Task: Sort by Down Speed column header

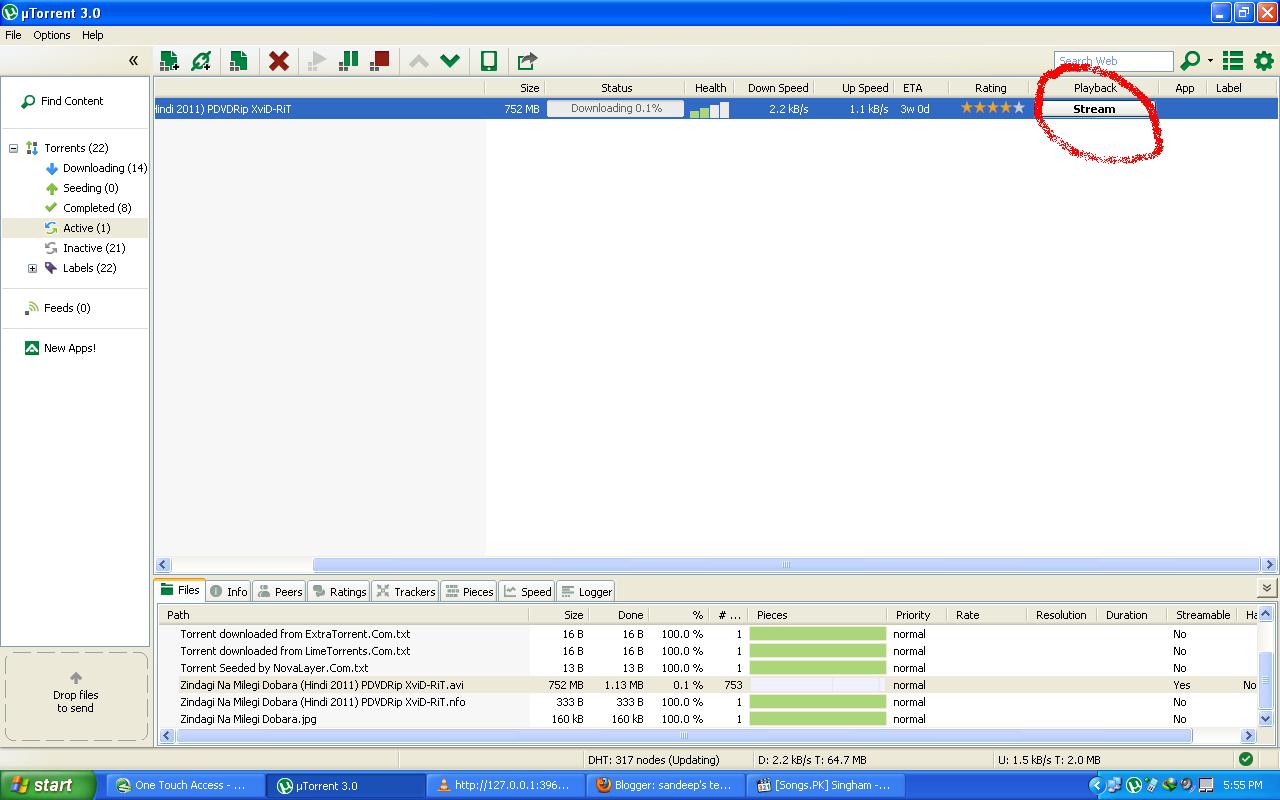Action: 777,88
